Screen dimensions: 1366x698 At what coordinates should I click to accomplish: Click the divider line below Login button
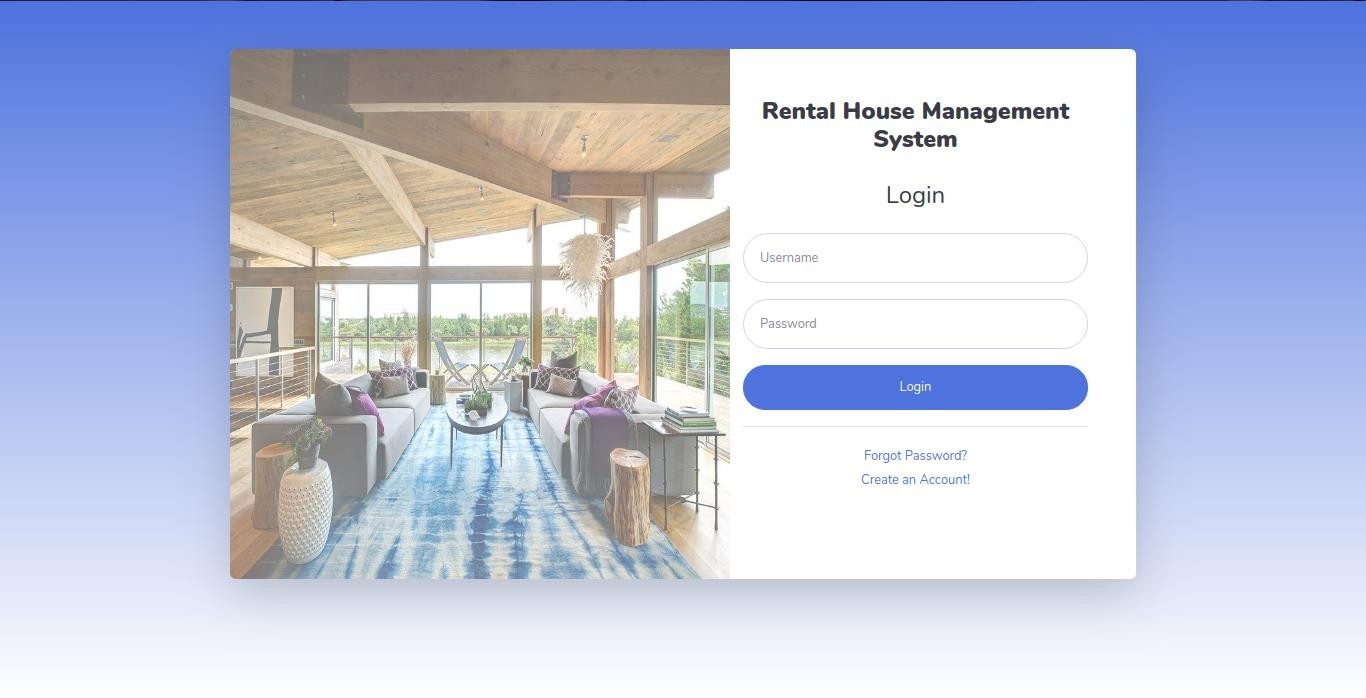(x=914, y=427)
